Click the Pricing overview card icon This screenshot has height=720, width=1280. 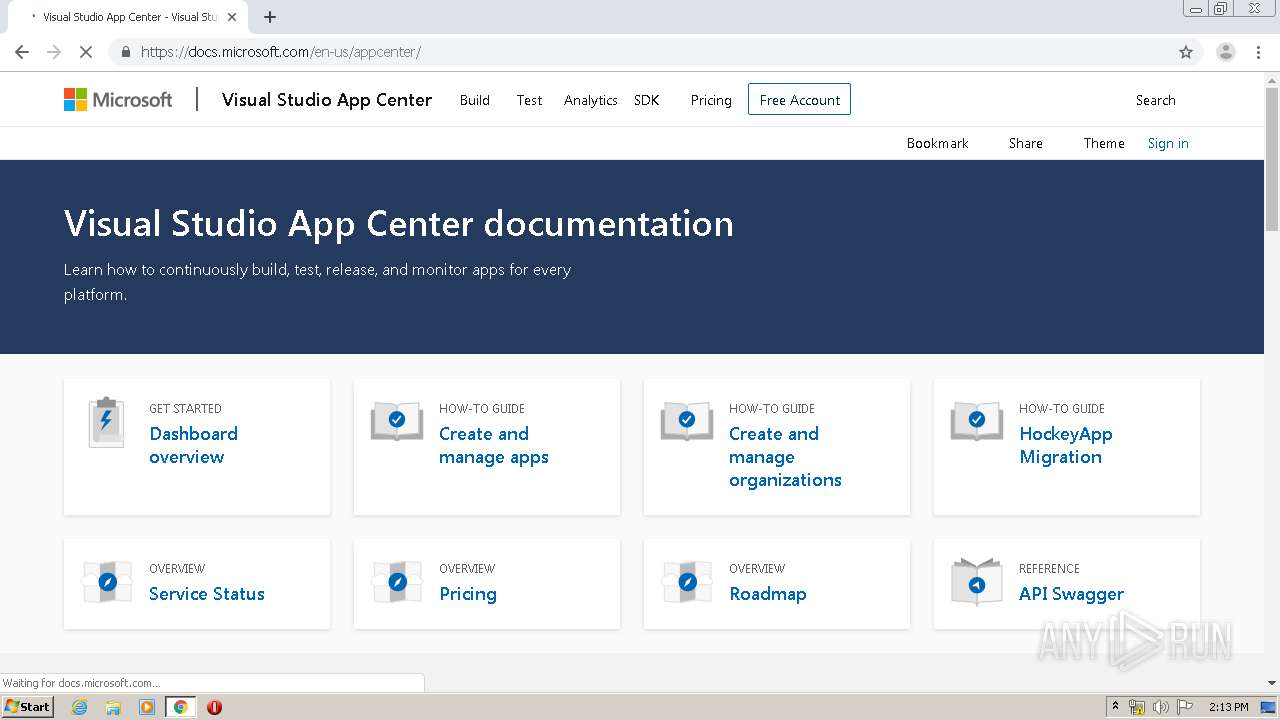pos(397,581)
